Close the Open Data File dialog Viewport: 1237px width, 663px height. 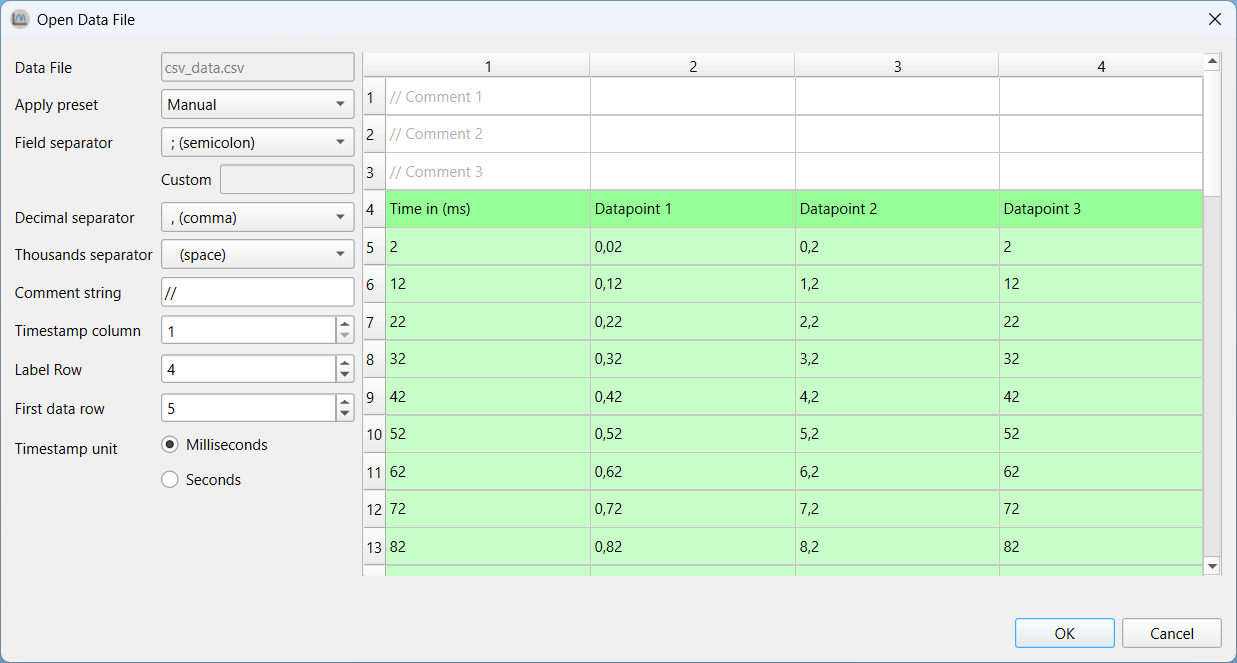(1214, 19)
